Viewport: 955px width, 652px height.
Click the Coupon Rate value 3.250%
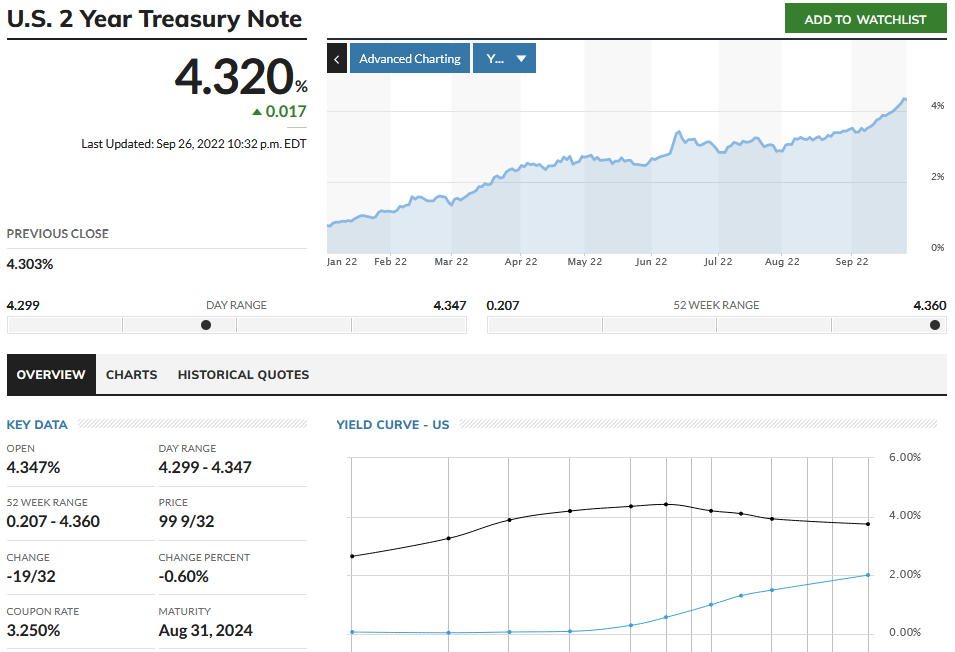(x=33, y=631)
